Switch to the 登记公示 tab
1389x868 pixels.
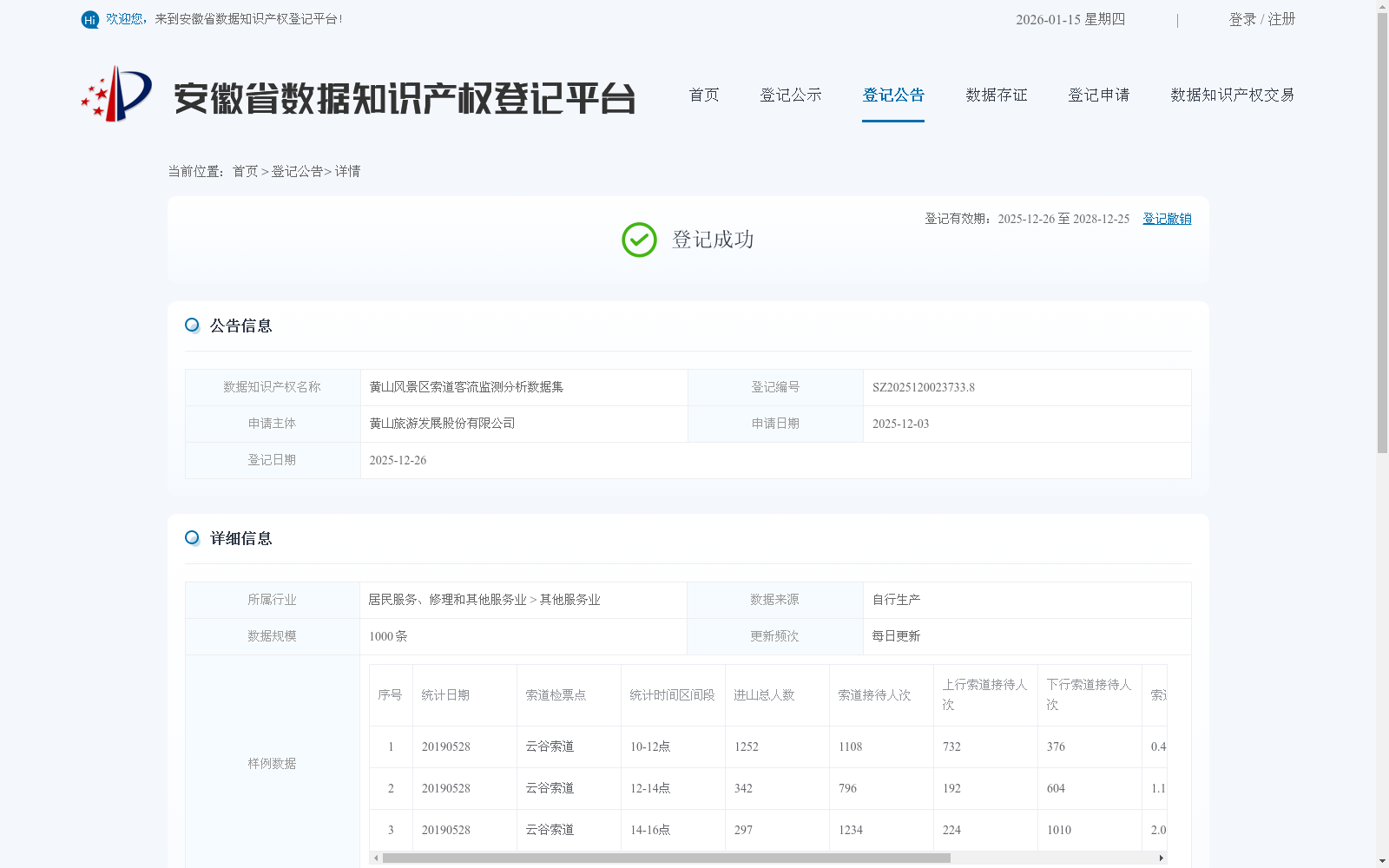click(790, 95)
